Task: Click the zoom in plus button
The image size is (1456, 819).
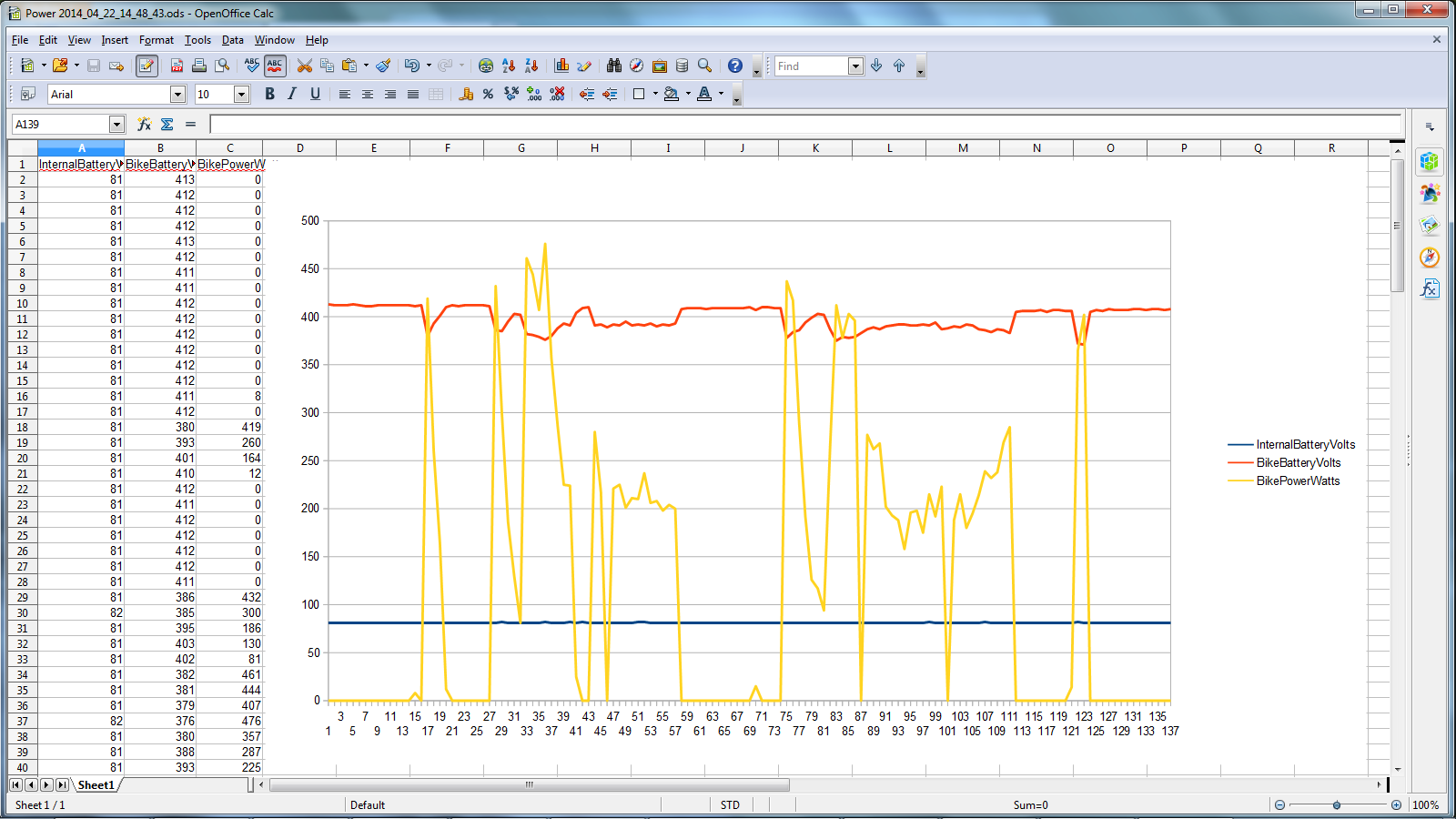Action: click(1396, 805)
